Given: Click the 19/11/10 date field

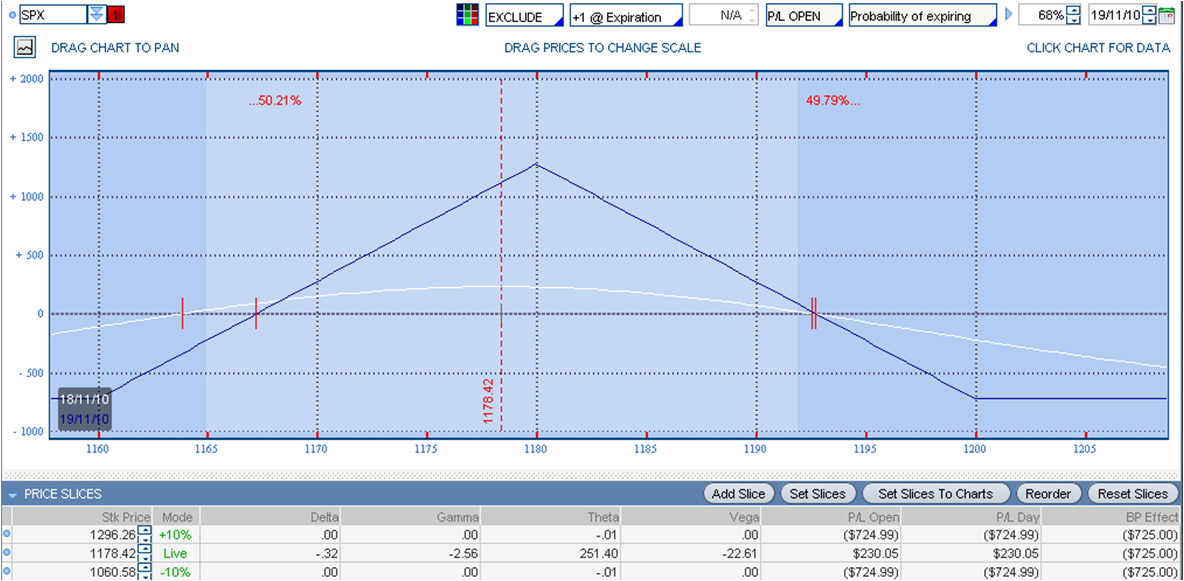Looking at the screenshot, I should 1115,15.
